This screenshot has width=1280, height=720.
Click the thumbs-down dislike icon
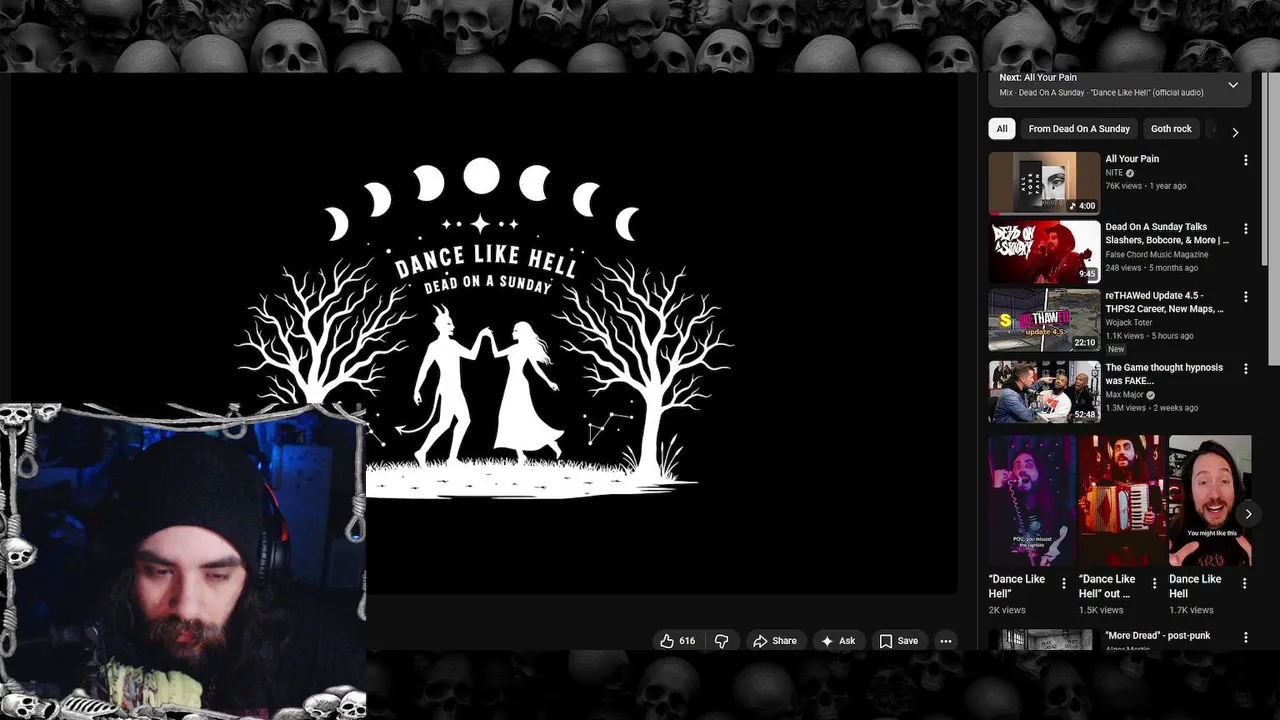721,641
